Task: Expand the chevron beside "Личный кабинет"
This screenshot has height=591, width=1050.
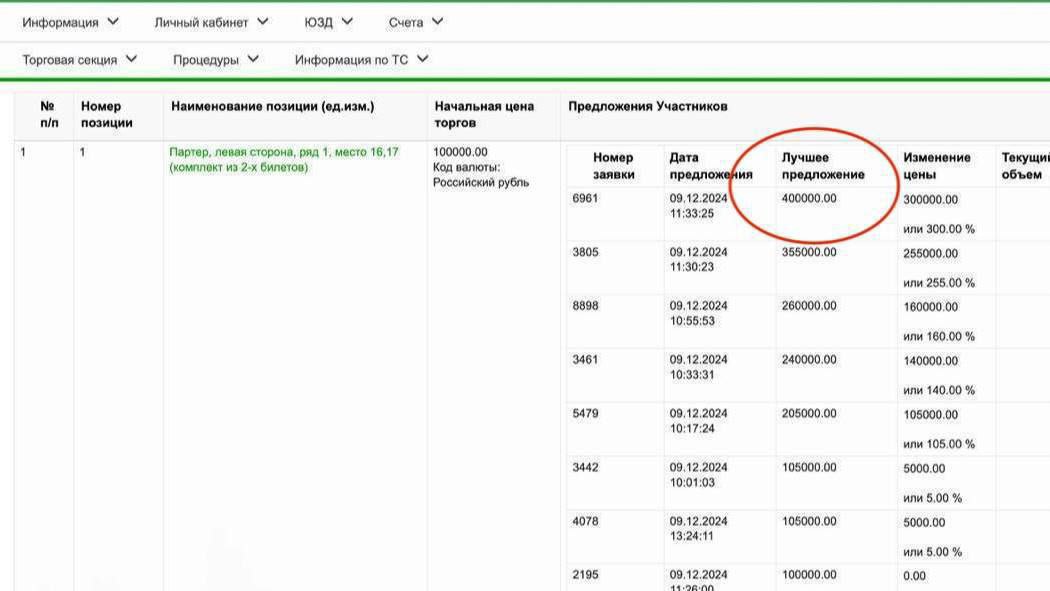Action: click(x=262, y=22)
